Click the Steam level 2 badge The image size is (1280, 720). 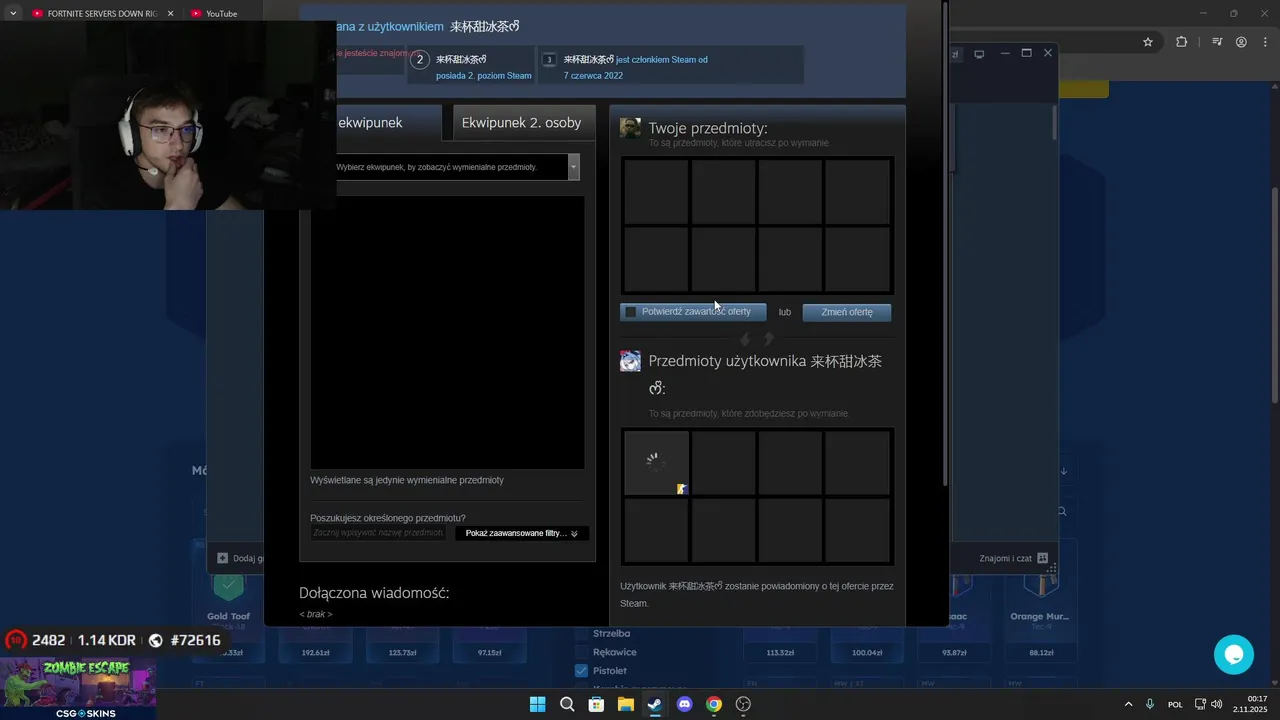point(420,60)
